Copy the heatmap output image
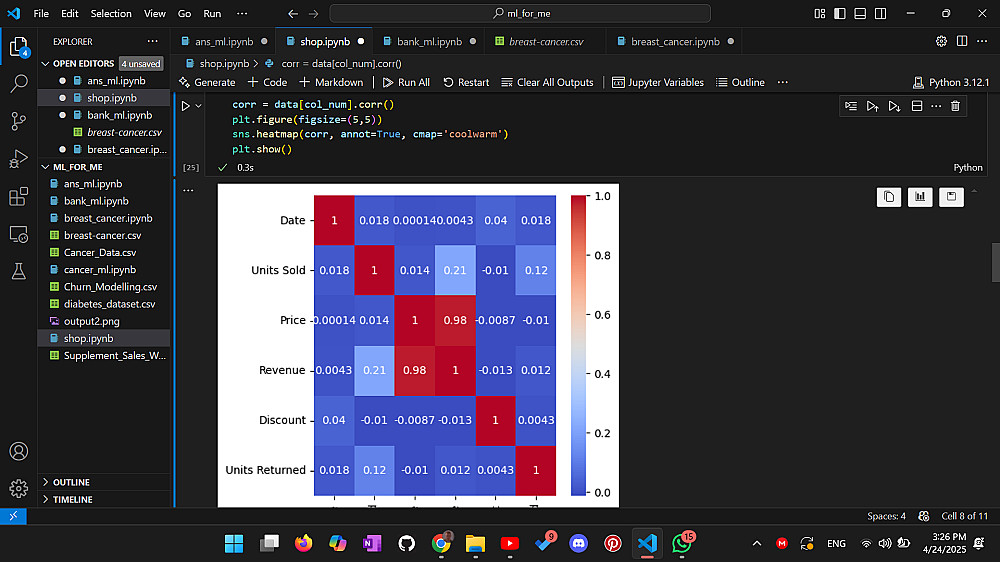This screenshot has width=1000, height=562. (889, 197)
